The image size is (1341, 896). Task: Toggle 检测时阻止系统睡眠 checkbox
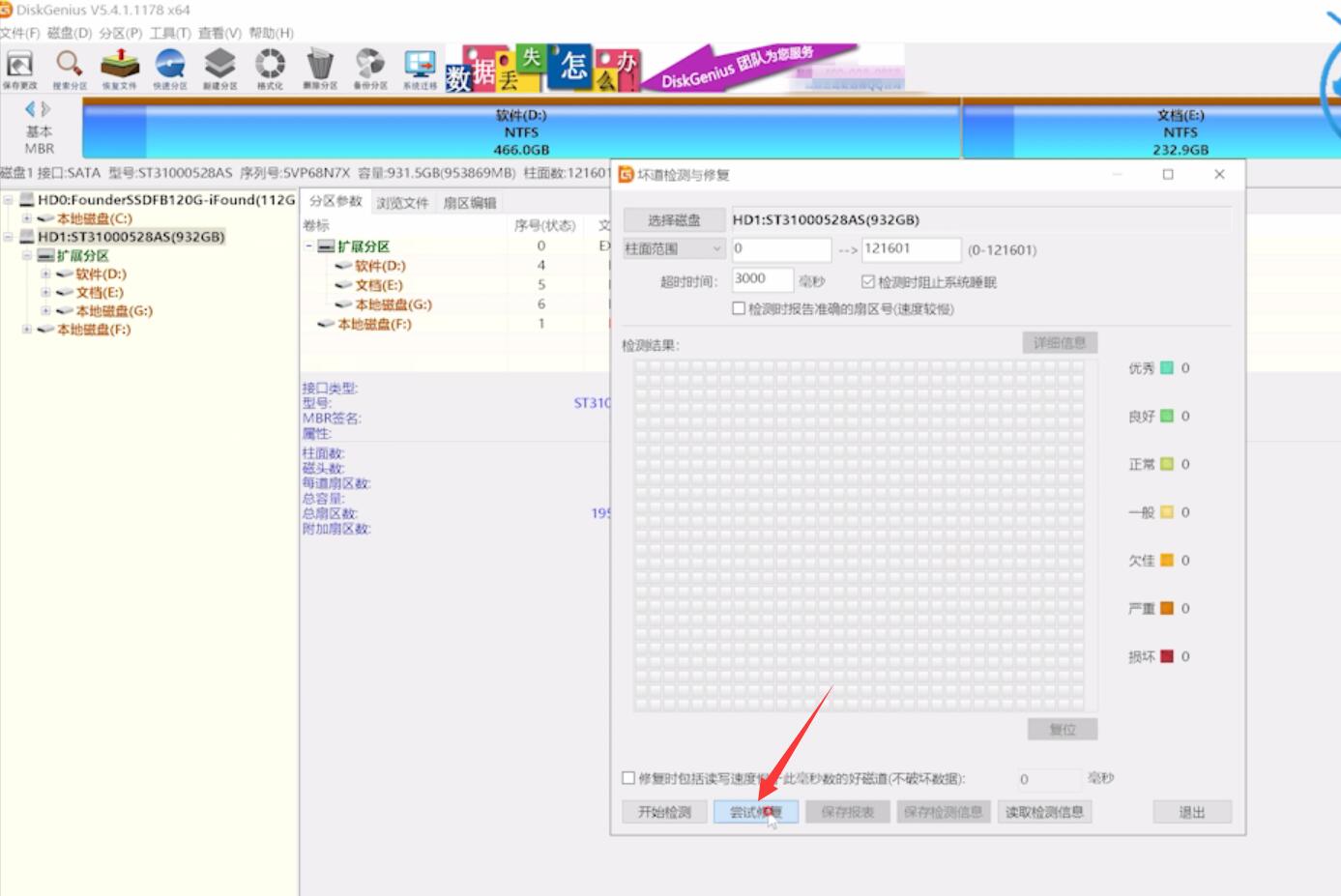point(867,282)
